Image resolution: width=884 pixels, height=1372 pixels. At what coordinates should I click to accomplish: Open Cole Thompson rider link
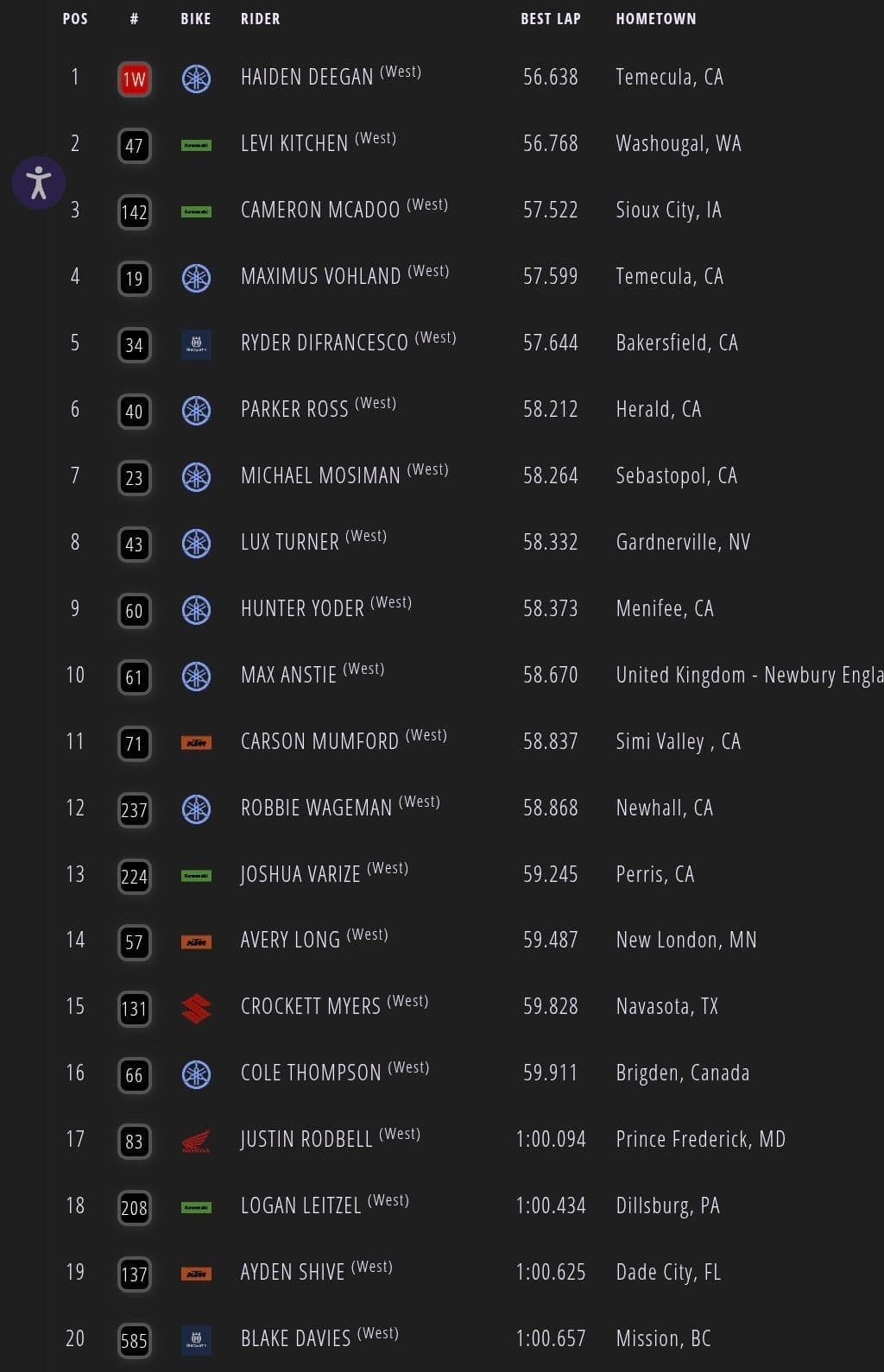(311, 1073)
